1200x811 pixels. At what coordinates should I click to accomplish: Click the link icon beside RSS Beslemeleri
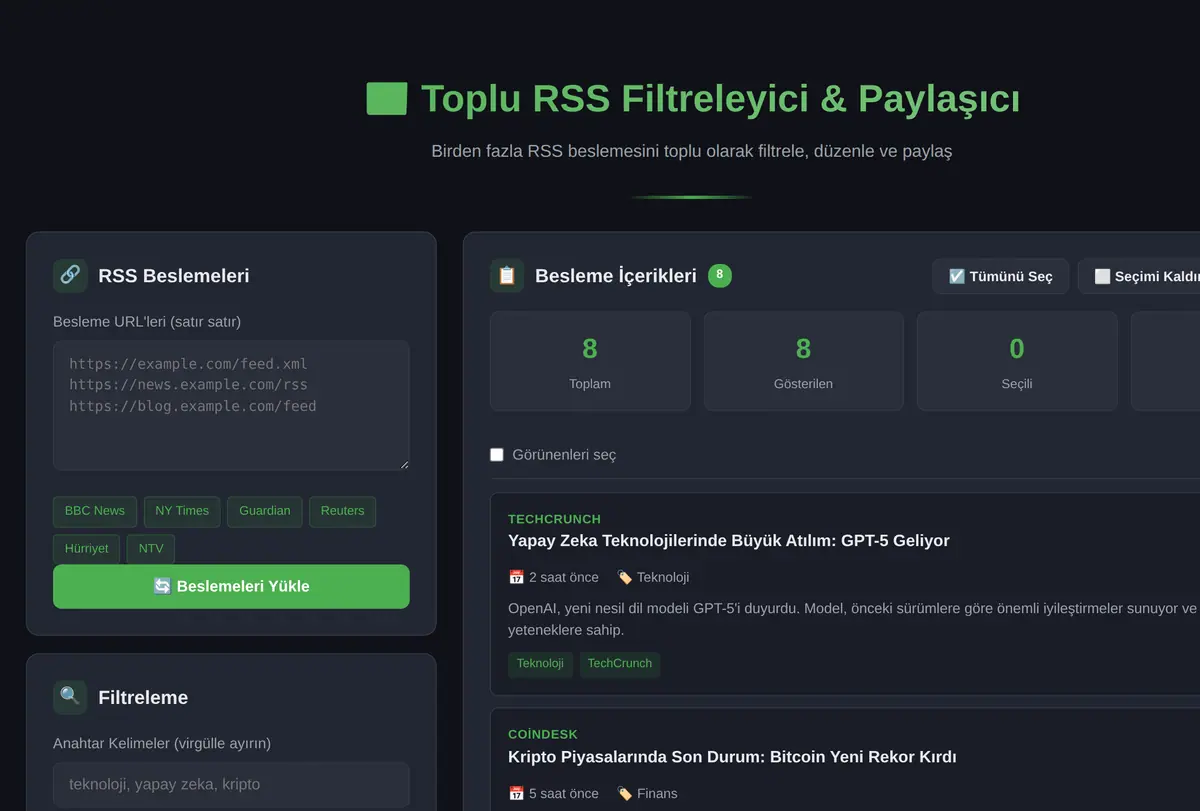[70, 276]
